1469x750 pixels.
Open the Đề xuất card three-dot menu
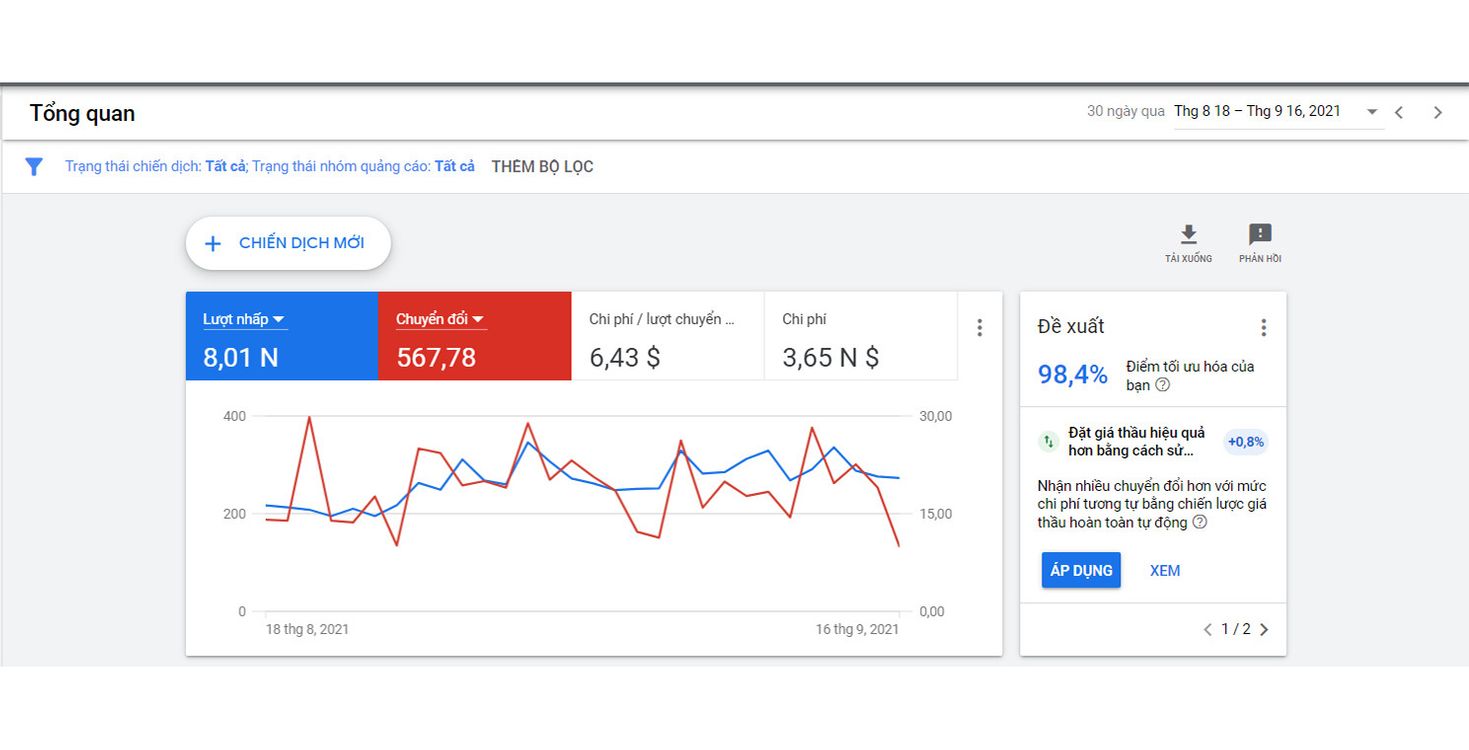1264,328
